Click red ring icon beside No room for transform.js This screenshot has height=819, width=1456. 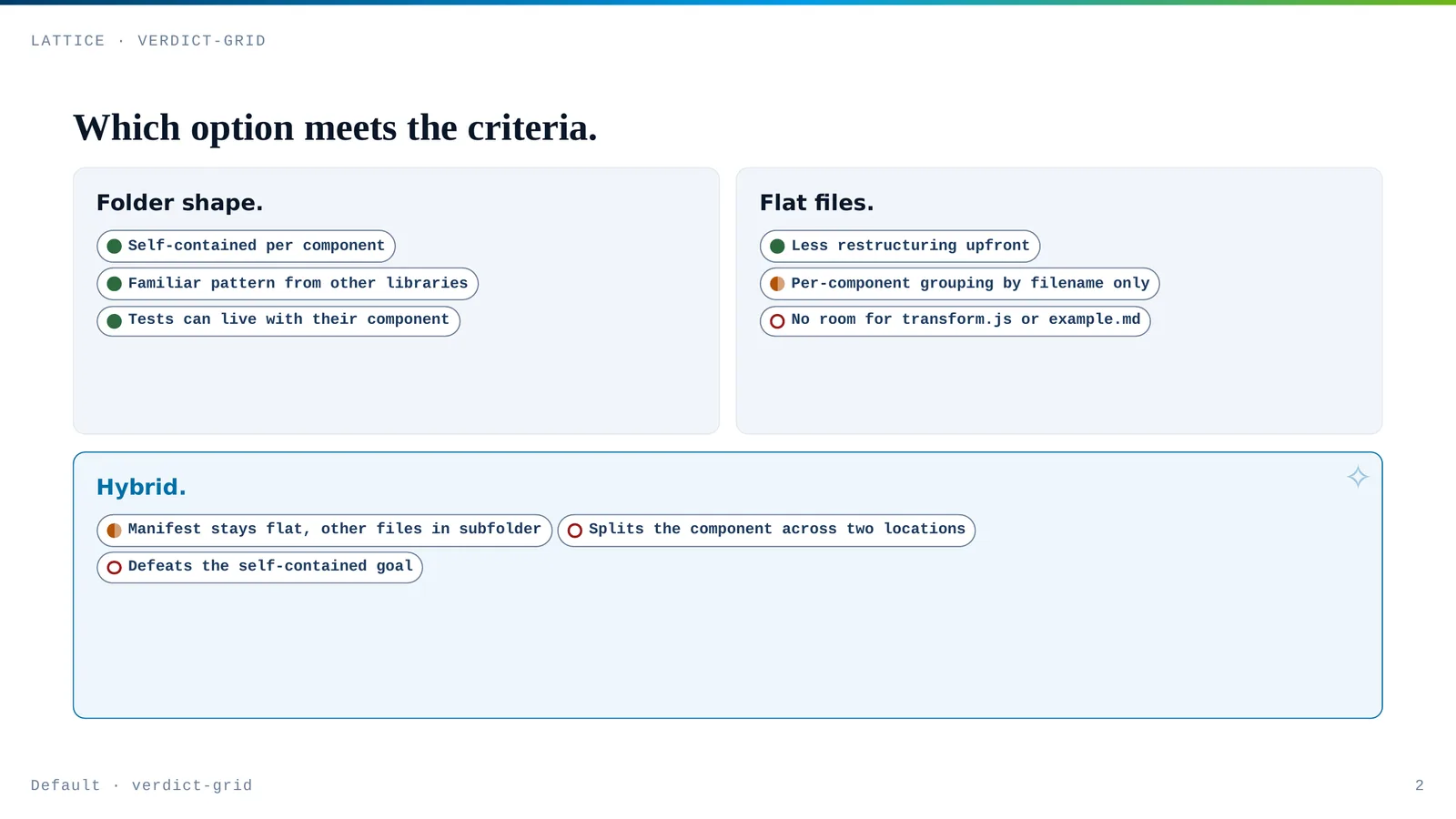(x=777, y=321)
